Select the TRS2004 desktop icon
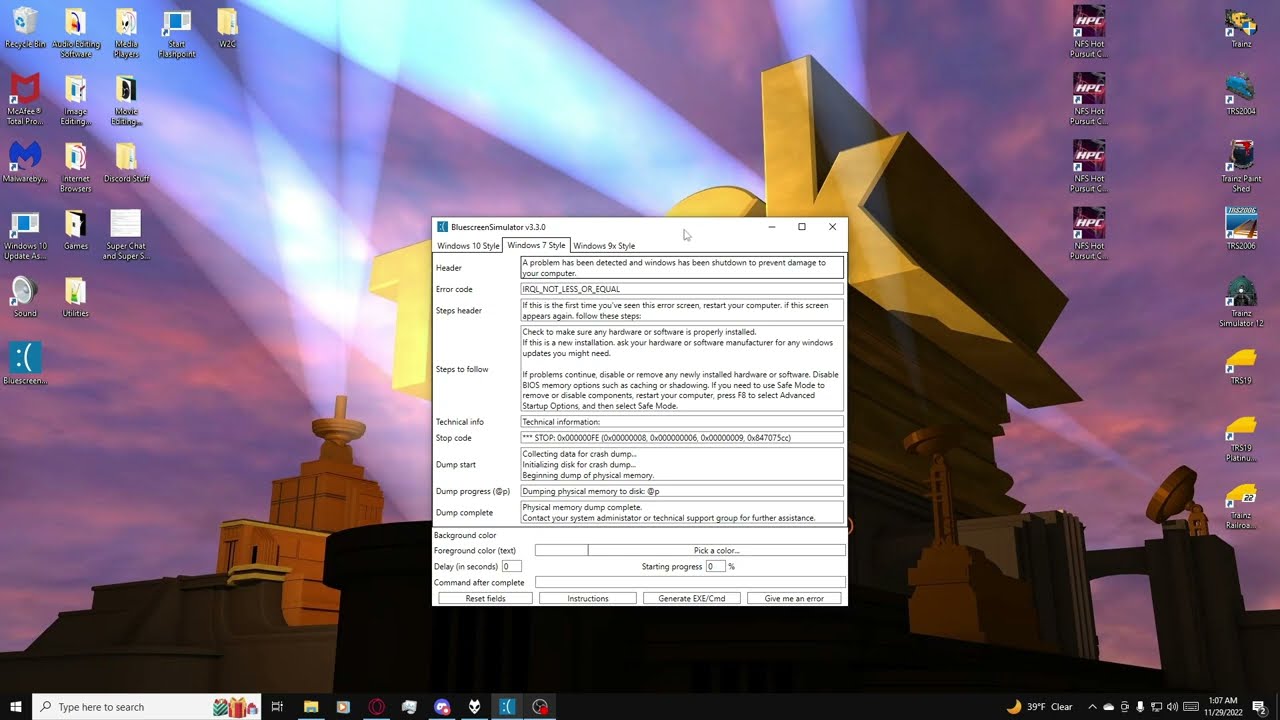The height and width of the screenshot is (720, 1280). click(x=1241, y=95)
